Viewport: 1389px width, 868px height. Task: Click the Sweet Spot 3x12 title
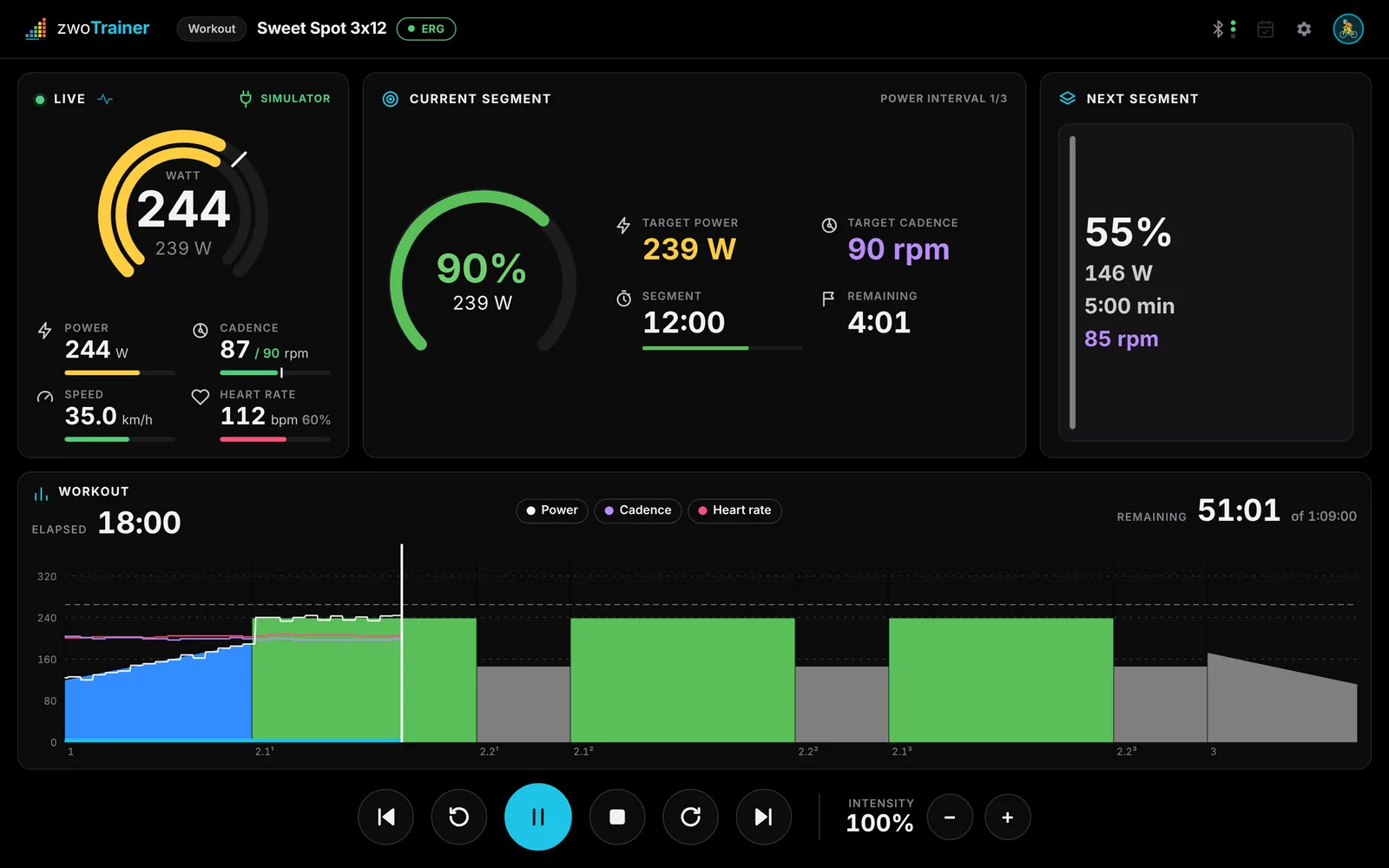(322, 29)
